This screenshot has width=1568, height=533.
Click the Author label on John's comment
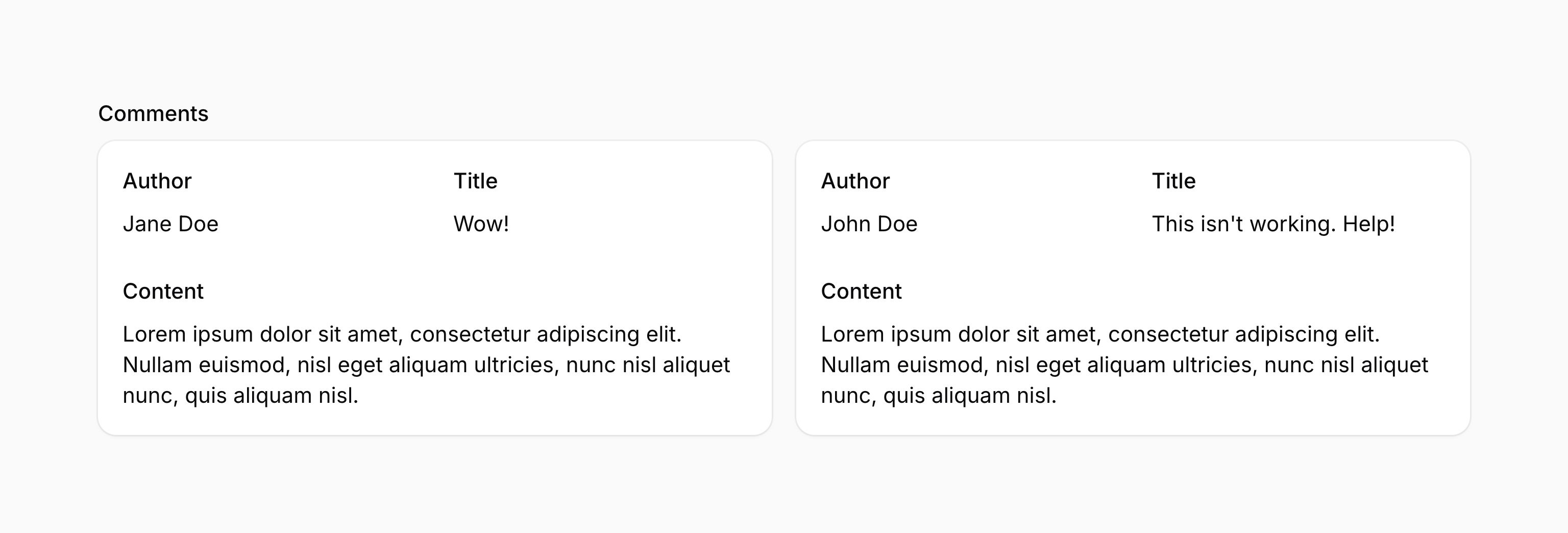coord(856,180)
